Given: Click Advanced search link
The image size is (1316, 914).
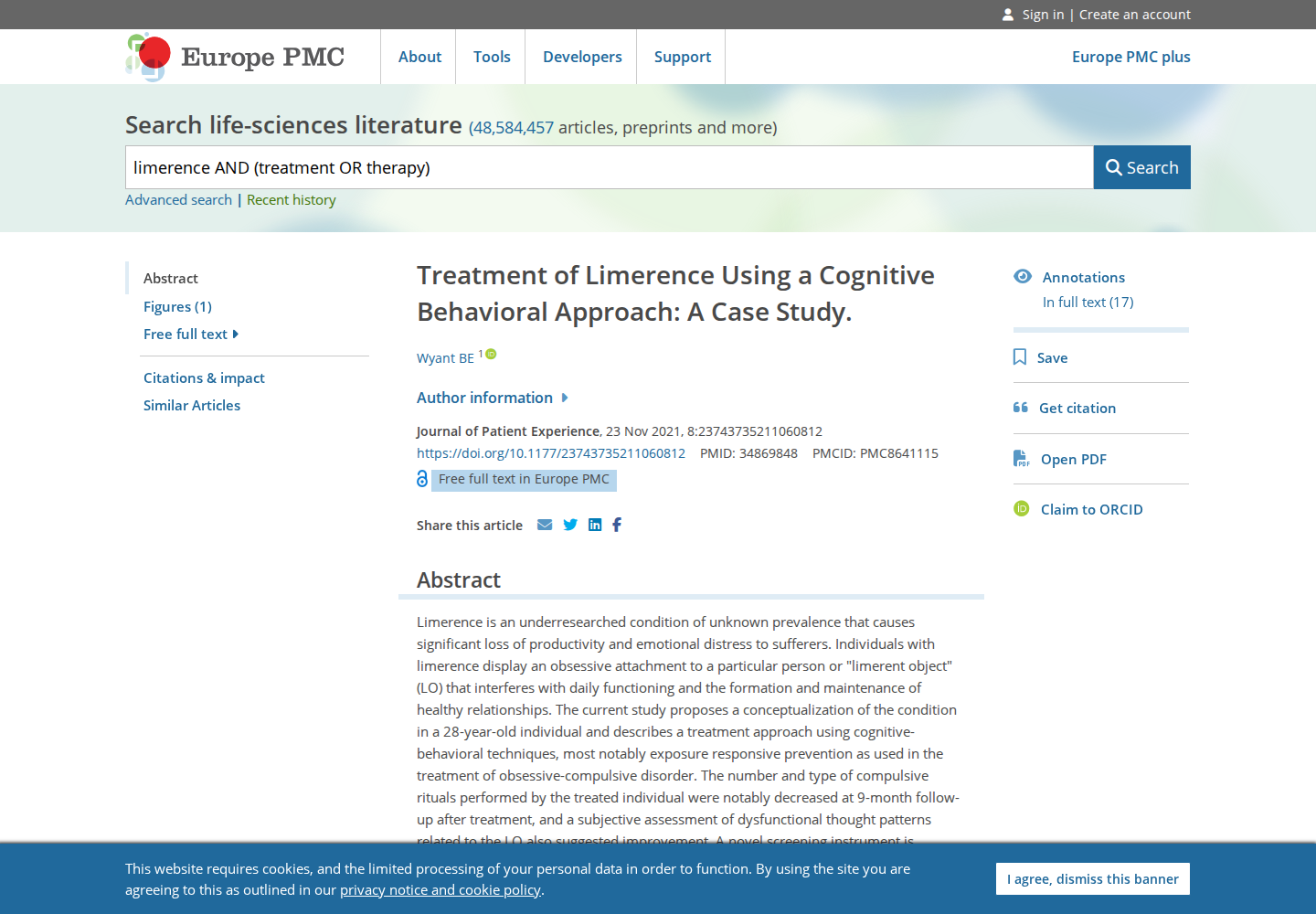Looking at the screenshot, I should click(178, 200).
